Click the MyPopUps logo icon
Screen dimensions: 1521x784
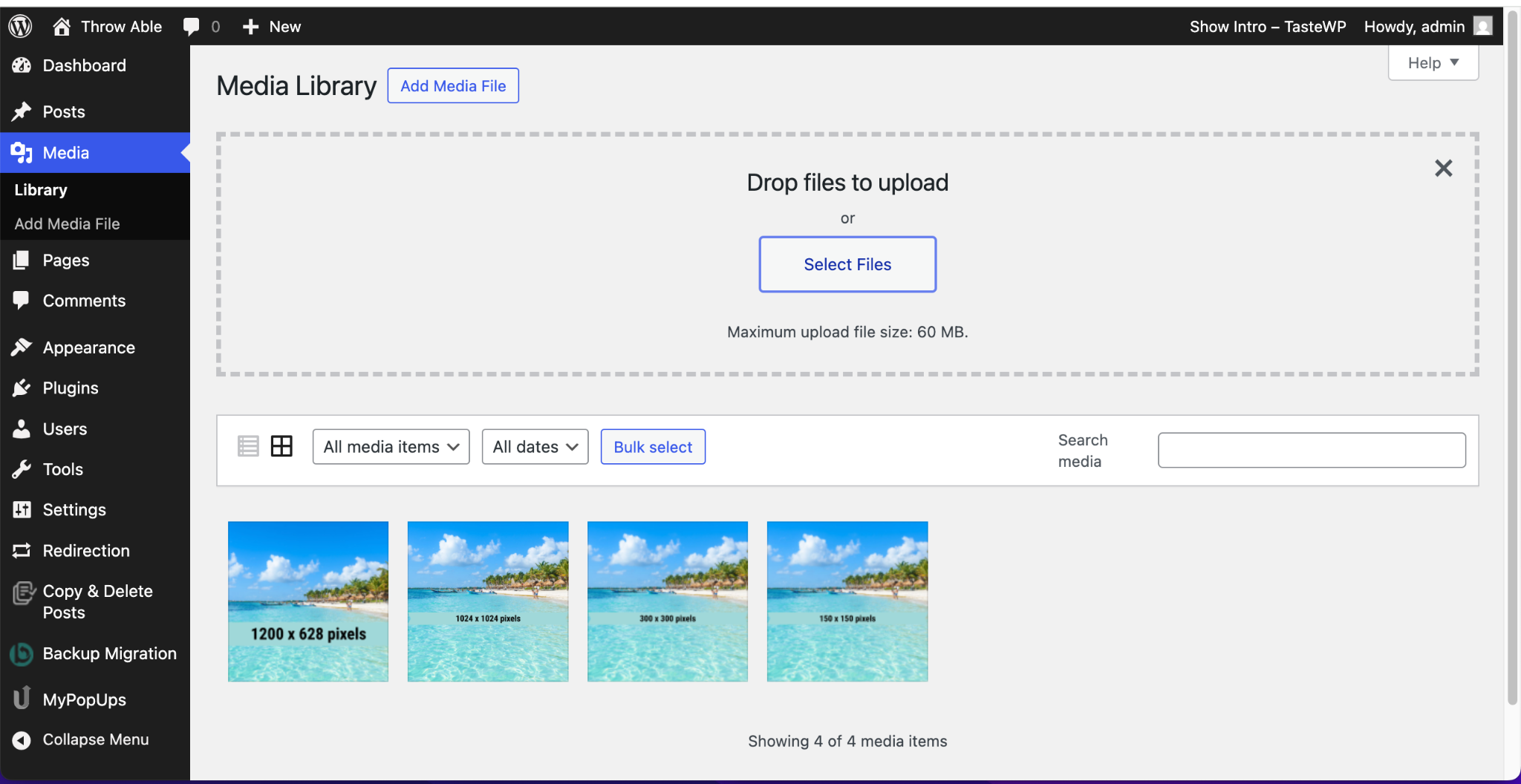[22, 698]
